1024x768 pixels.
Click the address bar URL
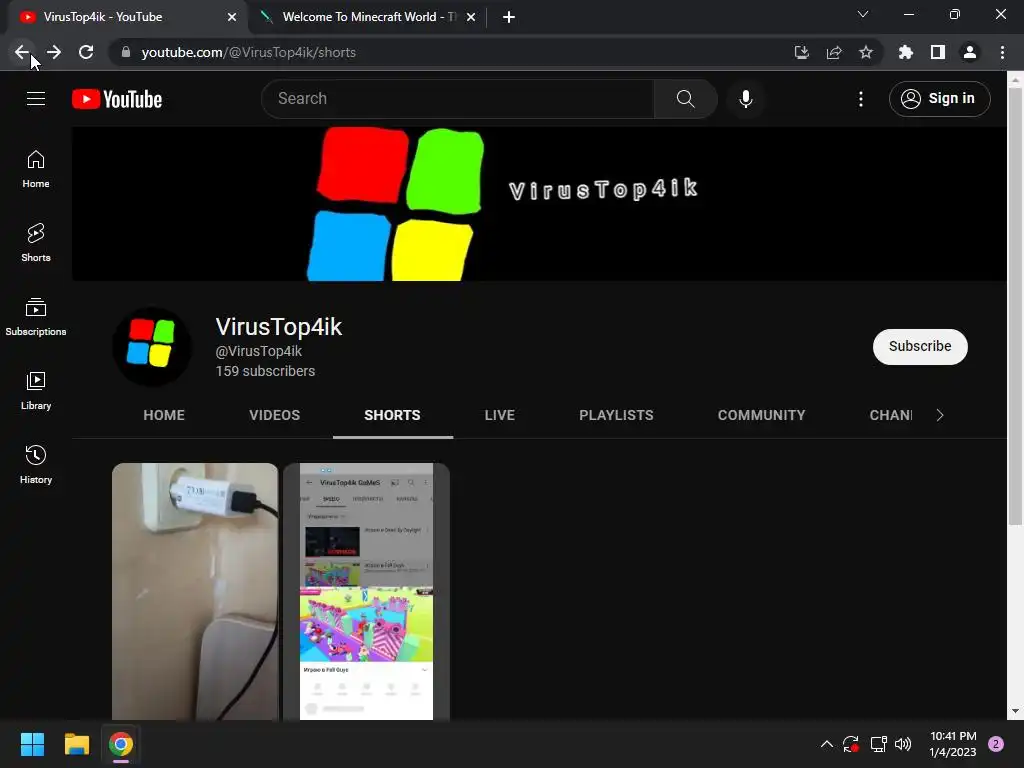pos(248,52)
